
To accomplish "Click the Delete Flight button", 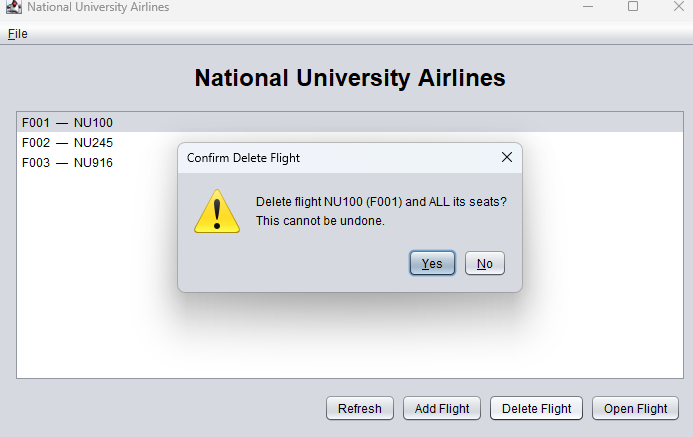I will pyautogui.click(x=536, y=408).
